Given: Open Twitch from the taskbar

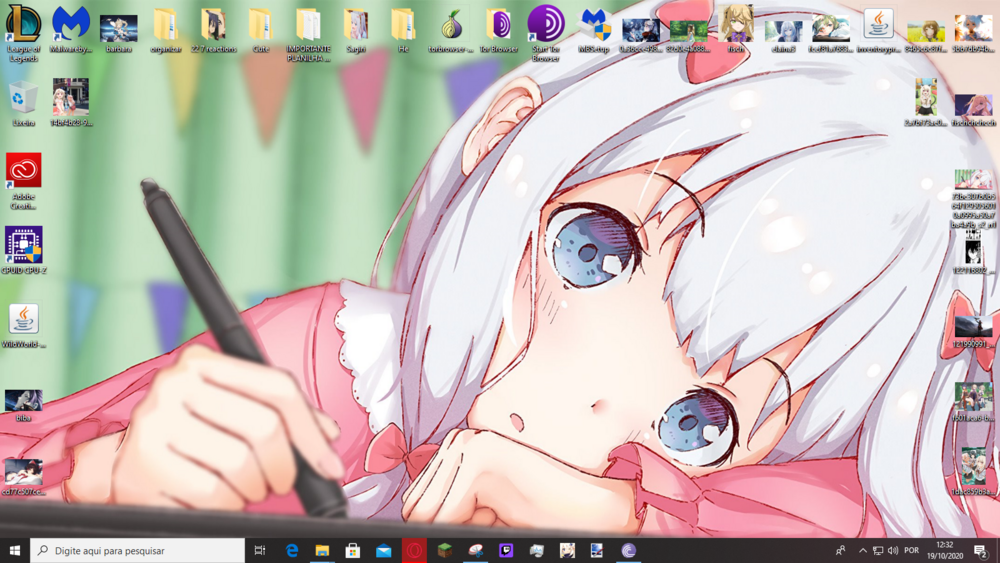Looking at the screenshot, I should tap(506, 550).
